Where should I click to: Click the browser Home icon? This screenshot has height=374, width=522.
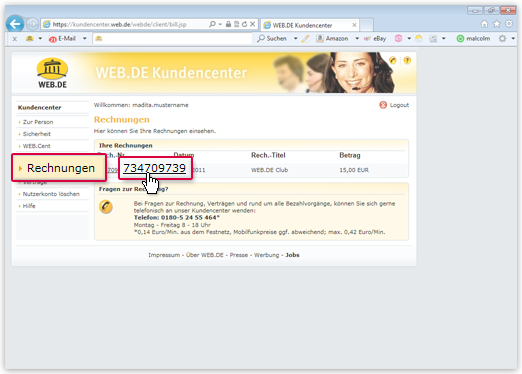(x=484, y=24)
